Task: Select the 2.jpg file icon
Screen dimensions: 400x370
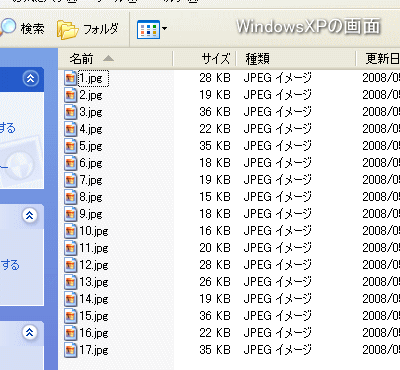Action: (70, 95)
